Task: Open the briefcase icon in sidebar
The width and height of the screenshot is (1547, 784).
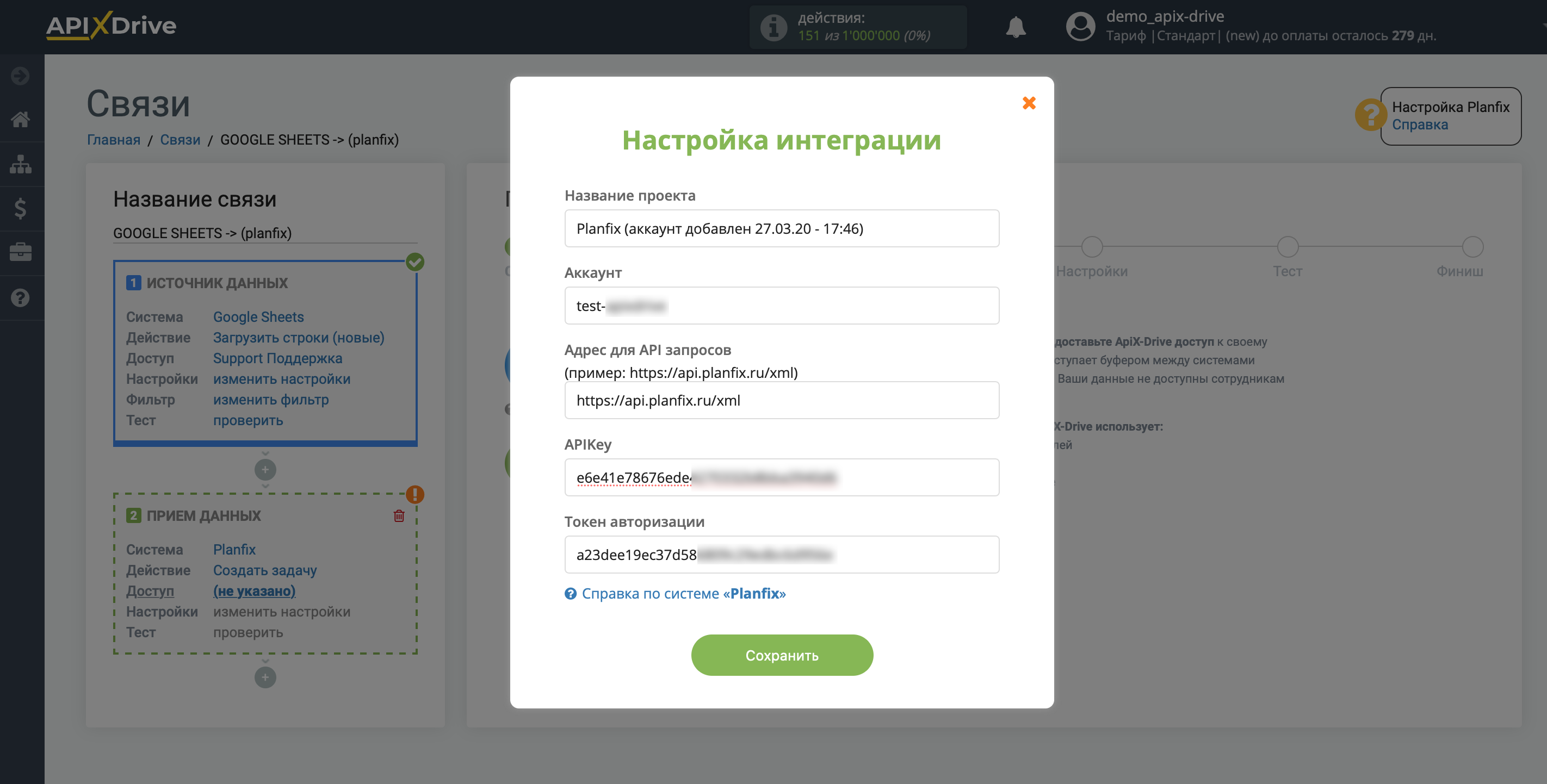Action: pyautogui.click(x=21, y=252)
